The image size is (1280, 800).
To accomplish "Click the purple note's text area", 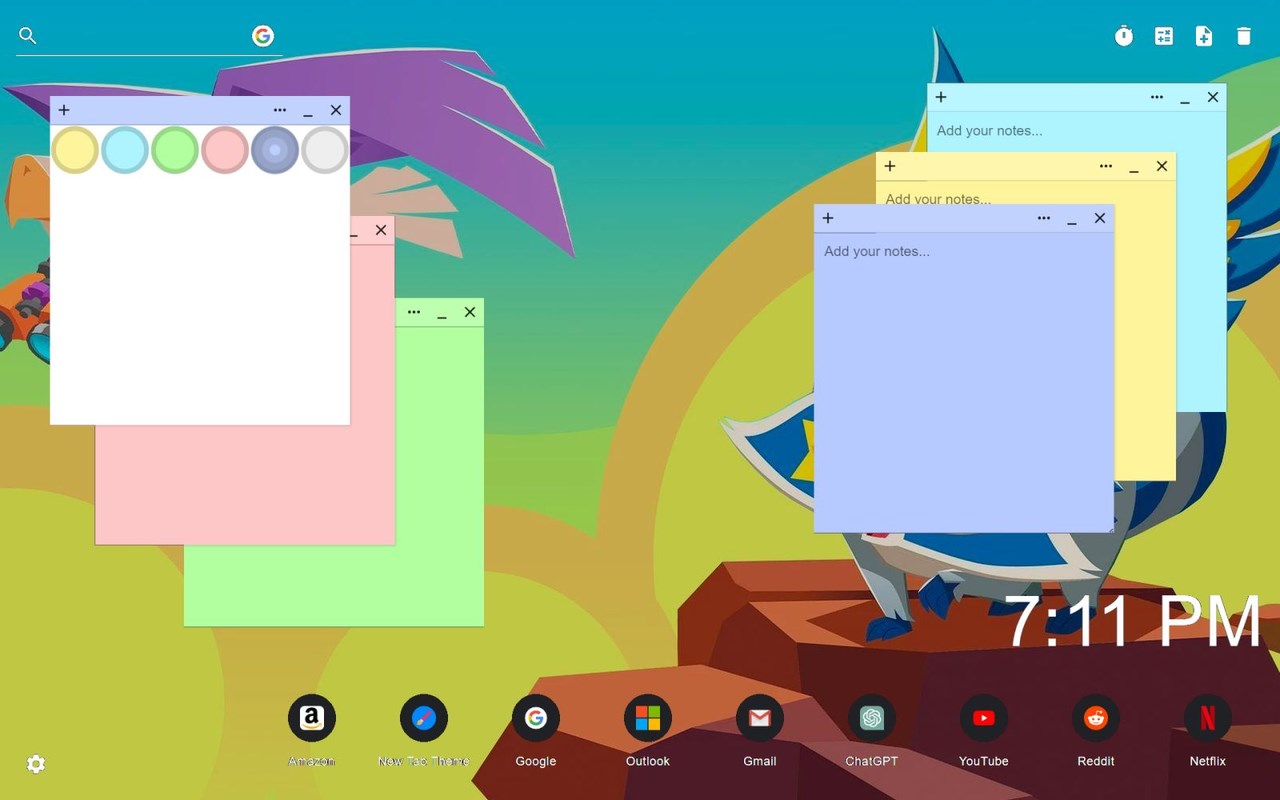I will pos(964,382).
